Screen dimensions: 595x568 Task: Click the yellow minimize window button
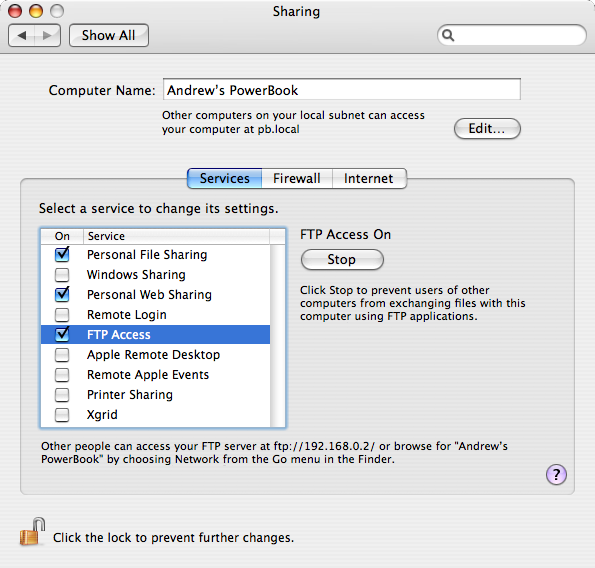coord(36,11)
